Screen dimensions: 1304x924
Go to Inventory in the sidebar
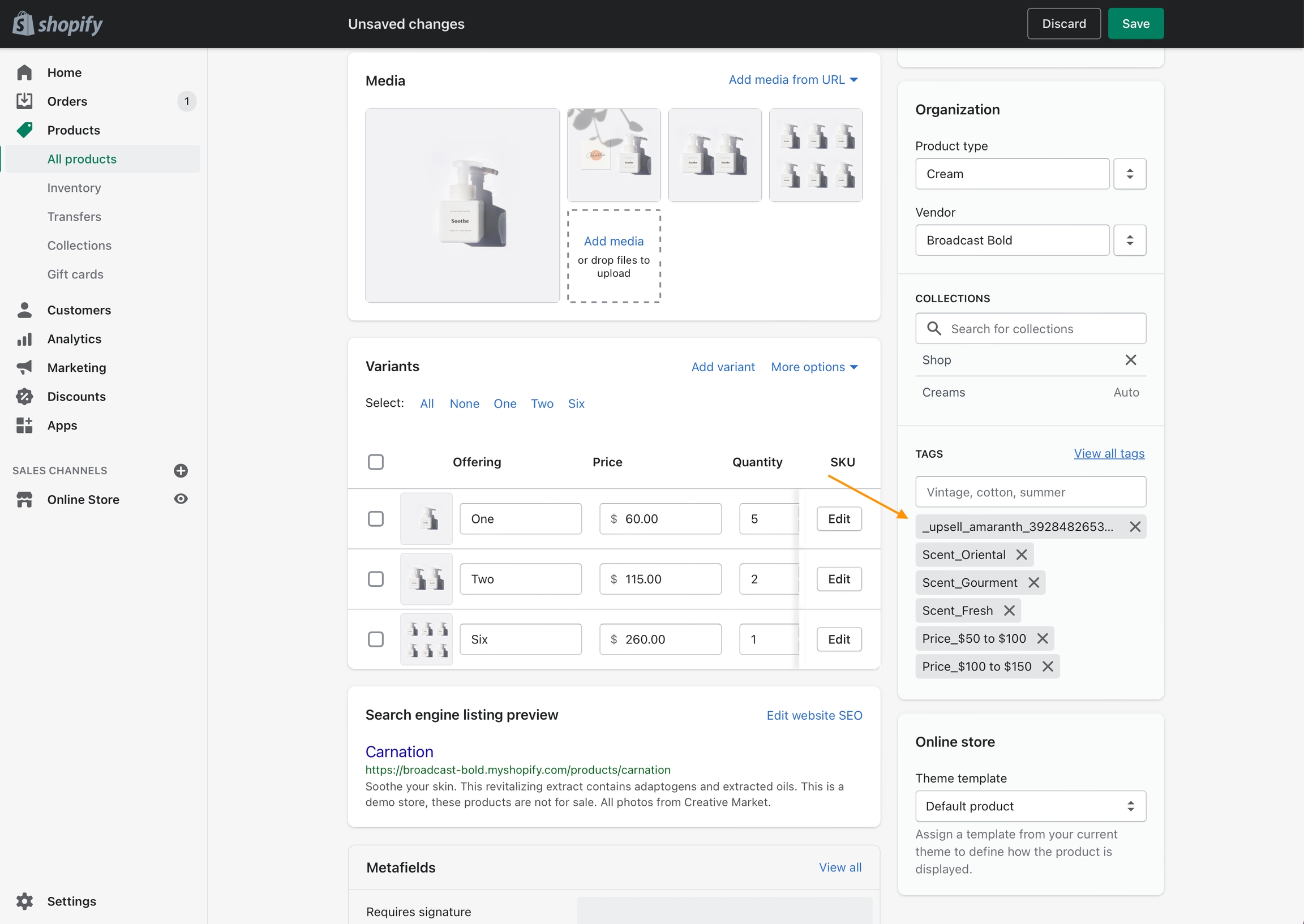74,188
